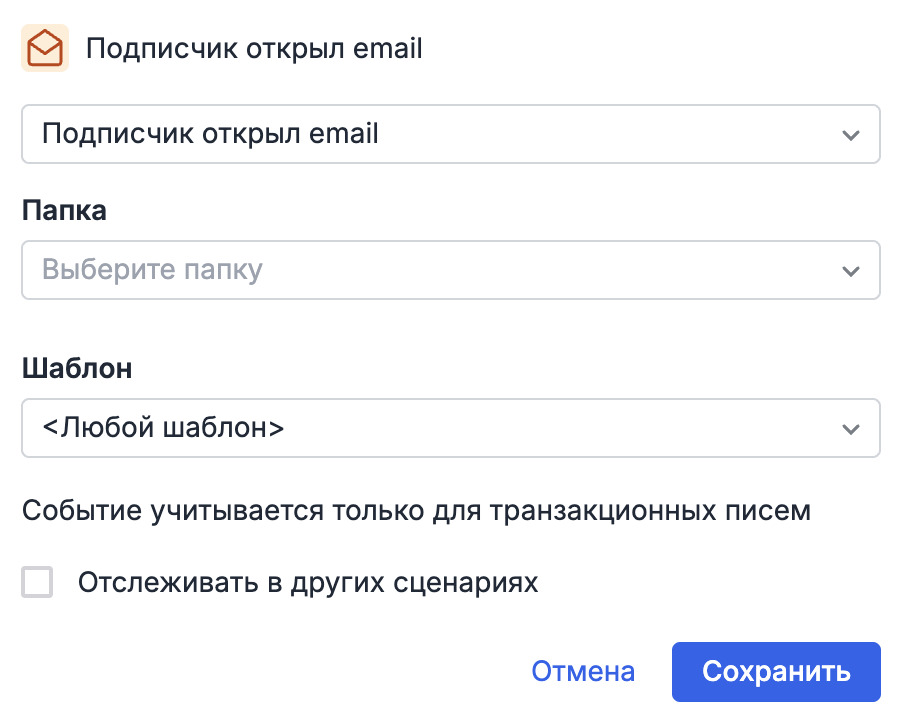
Task: Click the chevron on the event type field
Action: (x=851, y=134)
